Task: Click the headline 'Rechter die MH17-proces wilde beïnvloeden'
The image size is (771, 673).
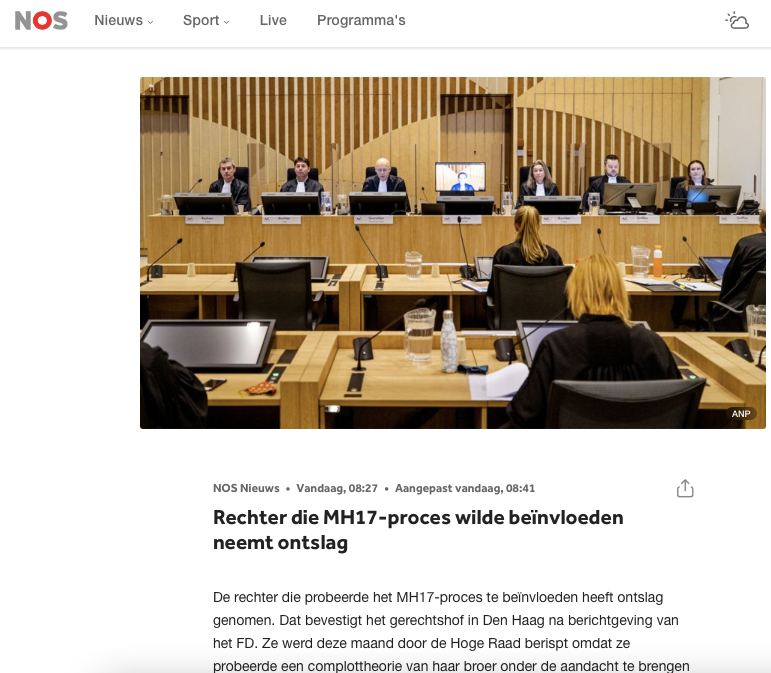Action: (418, 518)
